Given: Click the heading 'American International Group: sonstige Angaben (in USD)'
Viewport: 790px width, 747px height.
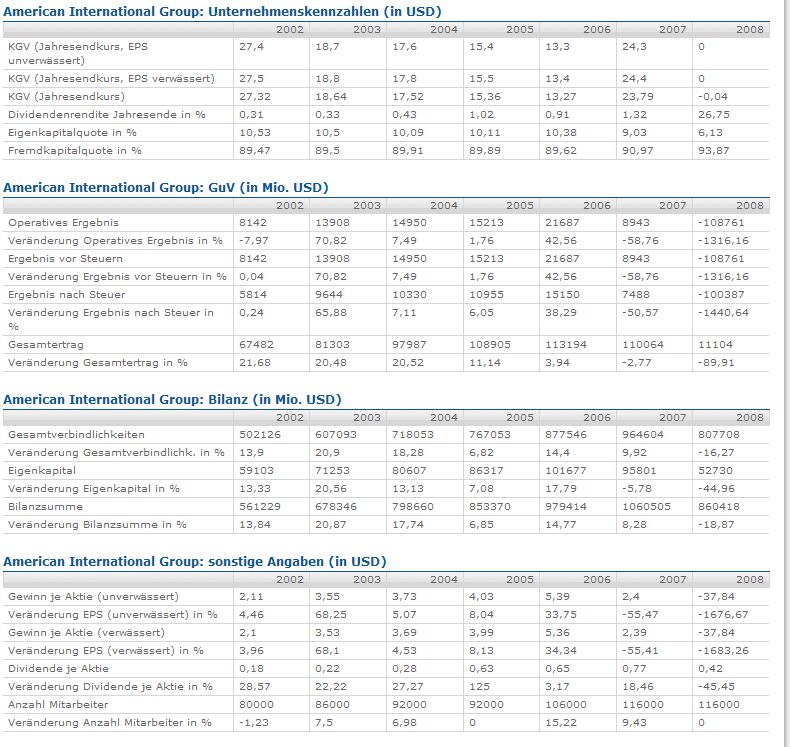Looking at the screenshot, I should click(x=195, y=562).
